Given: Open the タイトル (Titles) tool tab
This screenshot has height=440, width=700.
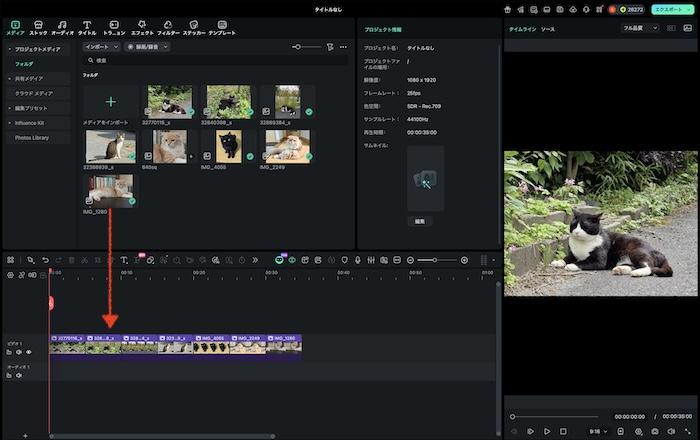Looking at the screenshot, I should tap(87, 26).
